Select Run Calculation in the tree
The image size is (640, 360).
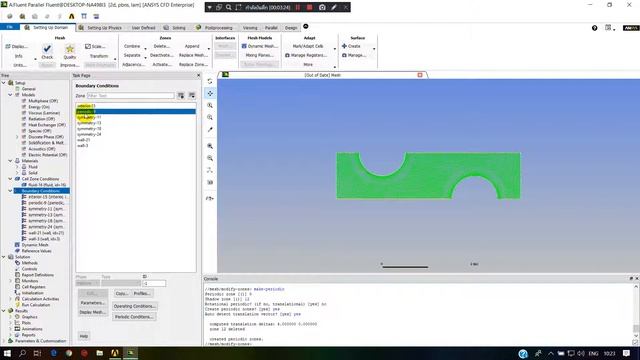[x=36, y=305]
